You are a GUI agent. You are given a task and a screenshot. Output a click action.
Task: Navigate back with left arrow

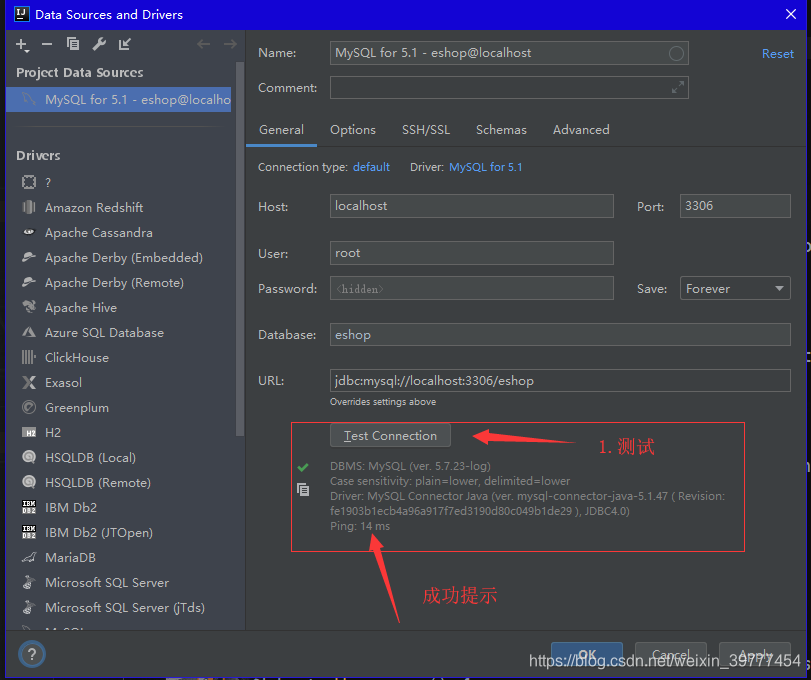click(203, 44)
